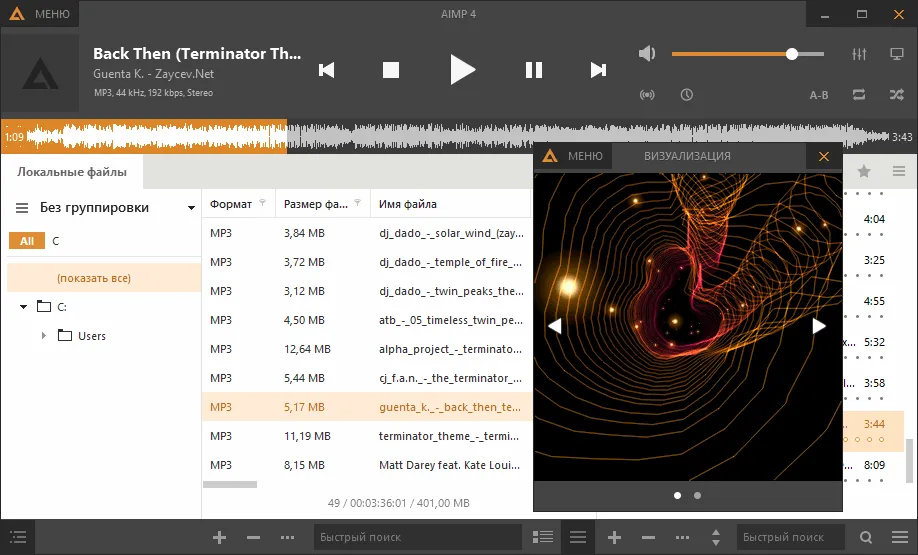Click the (показать все) link
Image resolution: width=918 pixels, height=555 pixels.
(x=94, y=278)
